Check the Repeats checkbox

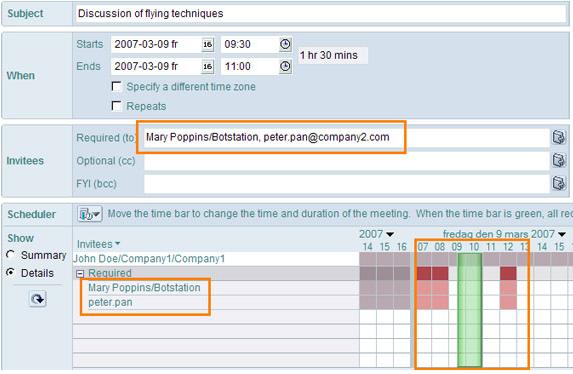click(116, 106)
